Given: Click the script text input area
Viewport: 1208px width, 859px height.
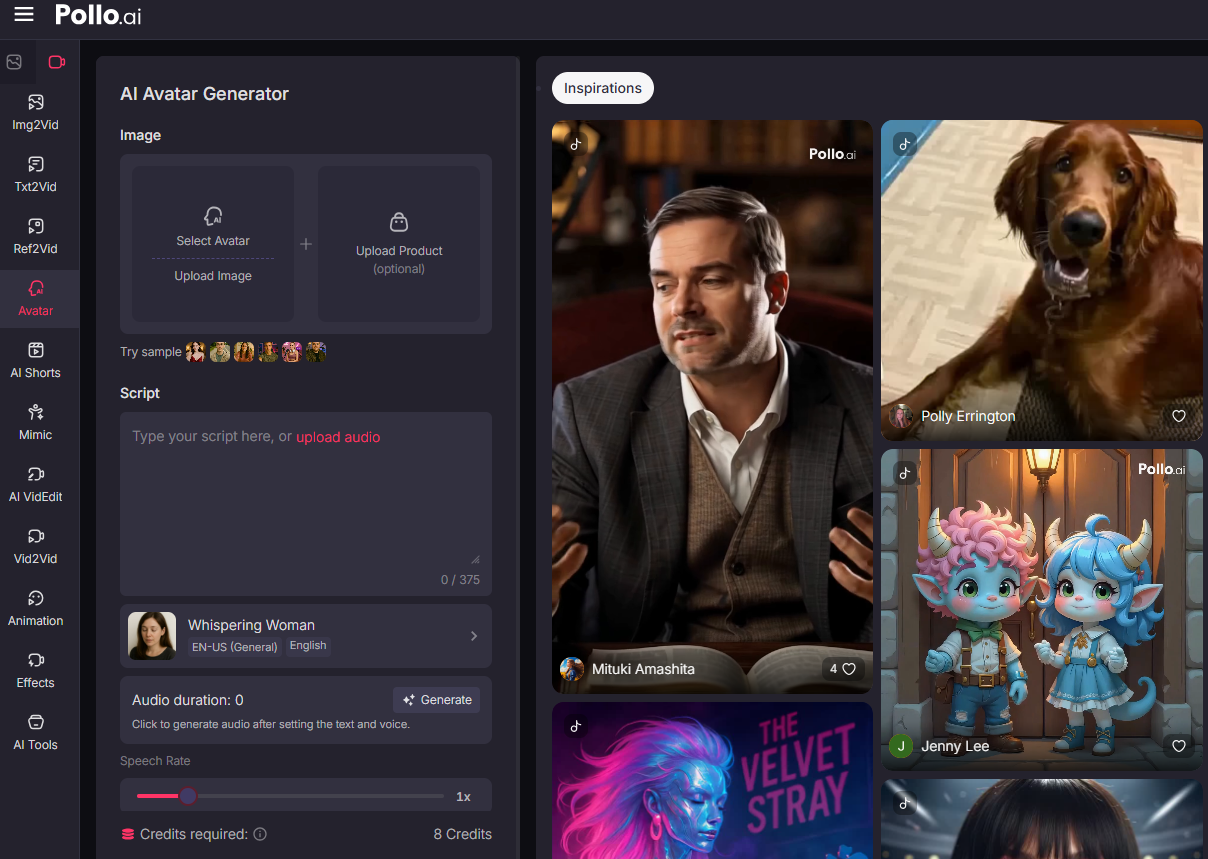Looking at the screenshot, I should click(x=305, y=500).
